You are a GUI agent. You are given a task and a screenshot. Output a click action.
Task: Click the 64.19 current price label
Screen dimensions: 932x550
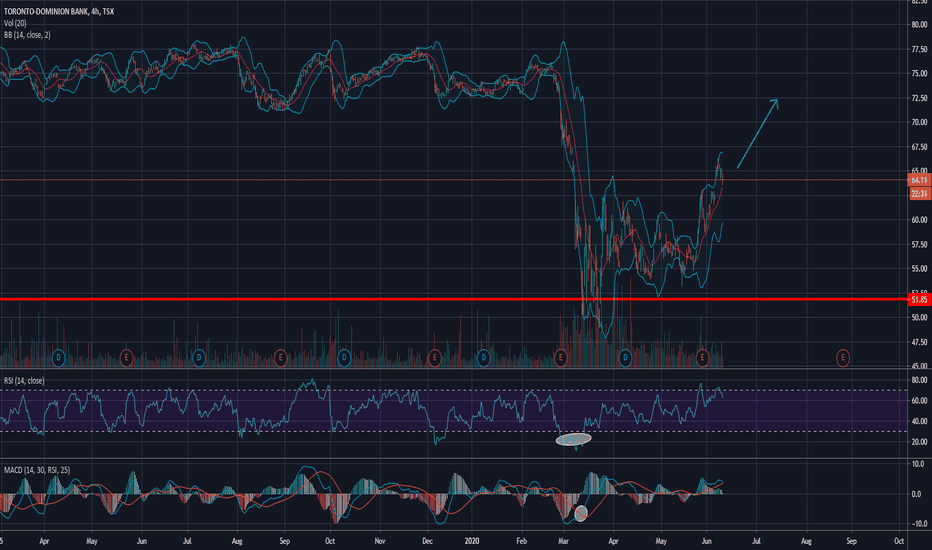(x=920, y=180)
